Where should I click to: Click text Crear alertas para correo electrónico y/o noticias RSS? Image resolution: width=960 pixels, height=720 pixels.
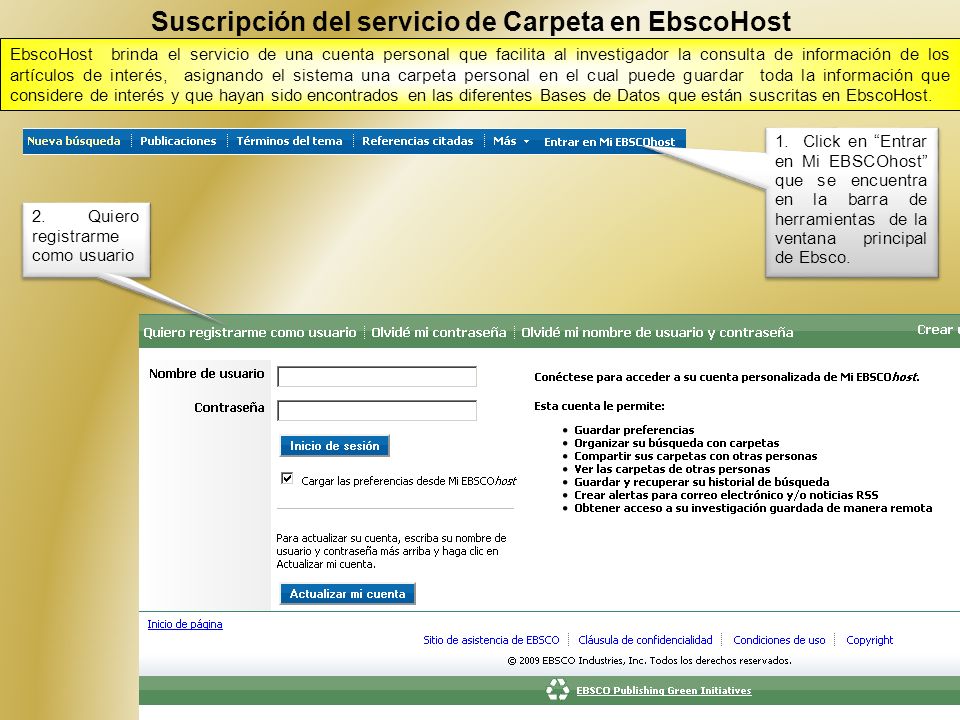(x=726, y=495)
